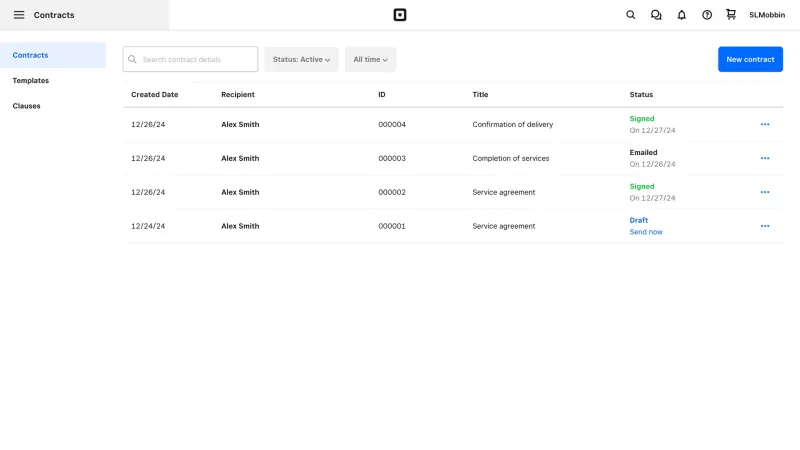Click Send now for the draft contract
Screen dimensions: 800x450
coord(646,232)
